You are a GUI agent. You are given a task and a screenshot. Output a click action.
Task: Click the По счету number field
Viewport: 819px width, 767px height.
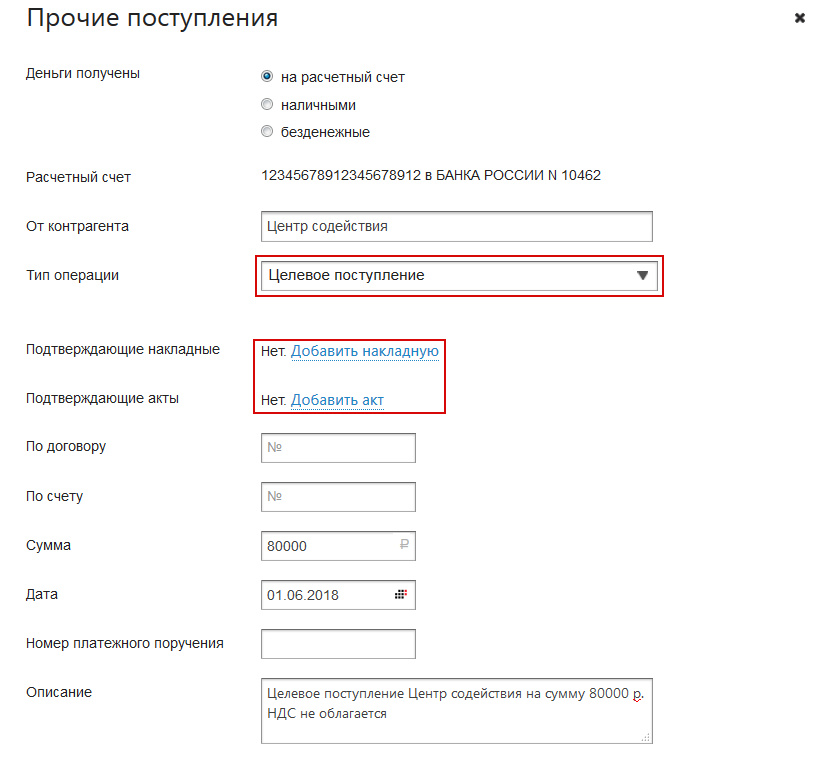338,496
